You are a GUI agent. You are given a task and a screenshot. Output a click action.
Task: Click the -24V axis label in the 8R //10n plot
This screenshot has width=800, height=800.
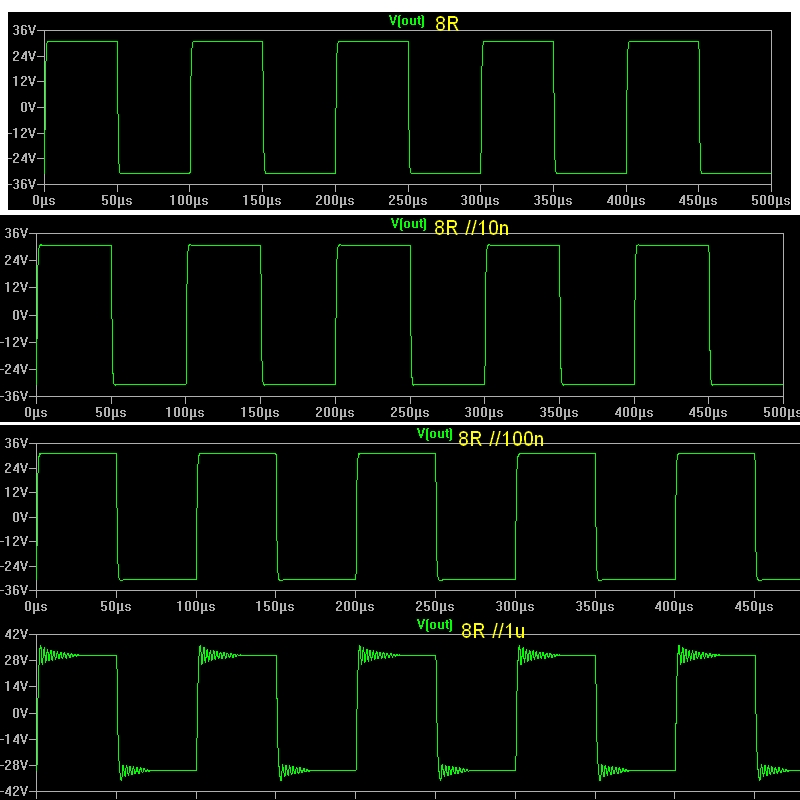click(x=14, y=369)
